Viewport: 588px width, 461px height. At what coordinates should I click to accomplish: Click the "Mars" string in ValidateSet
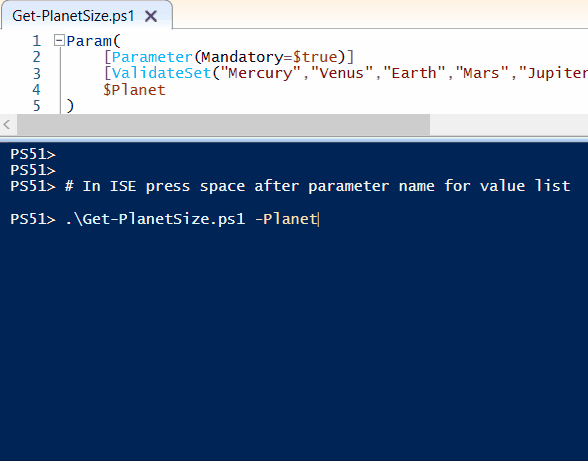[x=482, y=73]
